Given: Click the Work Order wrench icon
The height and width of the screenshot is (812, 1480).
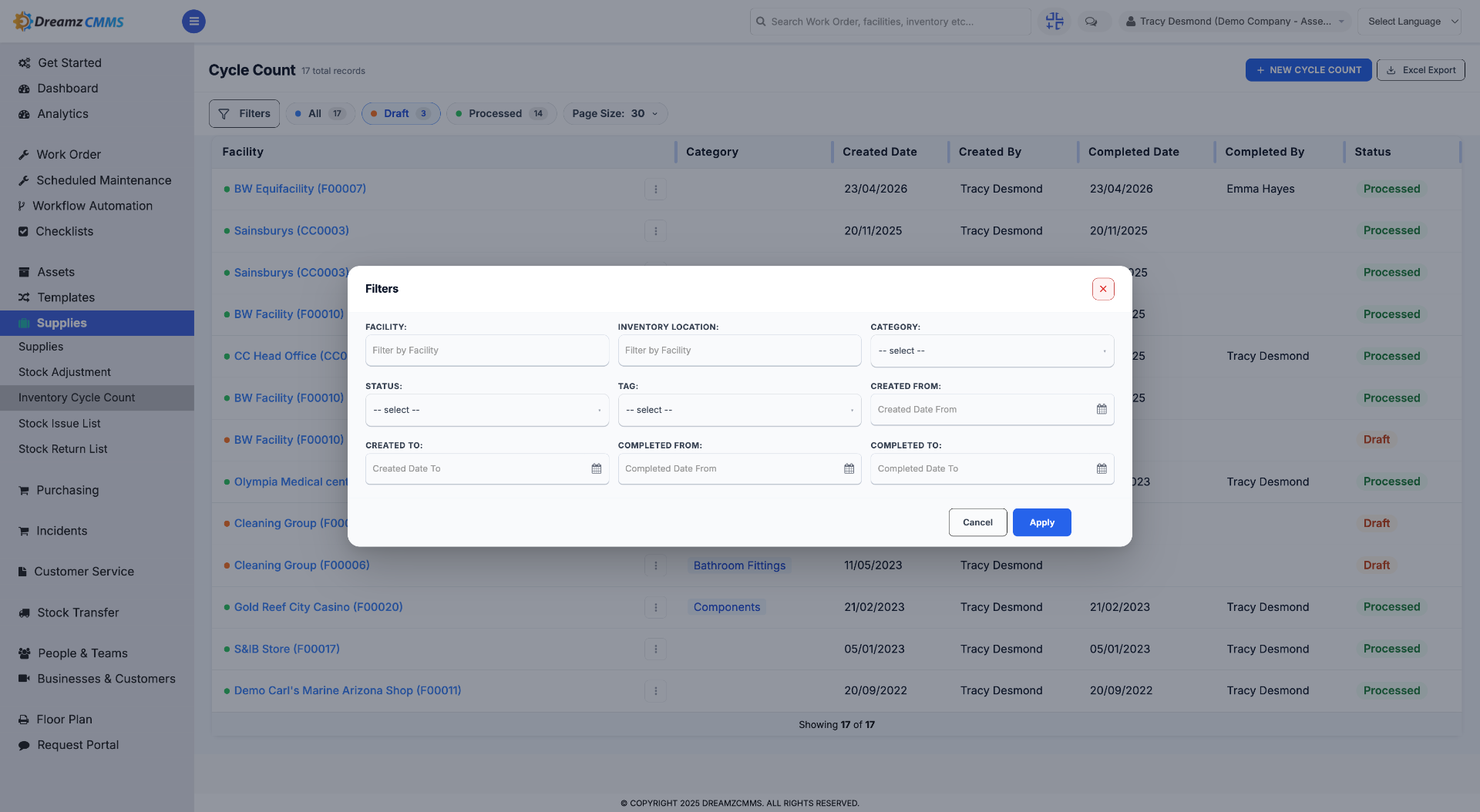Looking at the screenshot, I should pyautogui.click(x=24, y=154).
